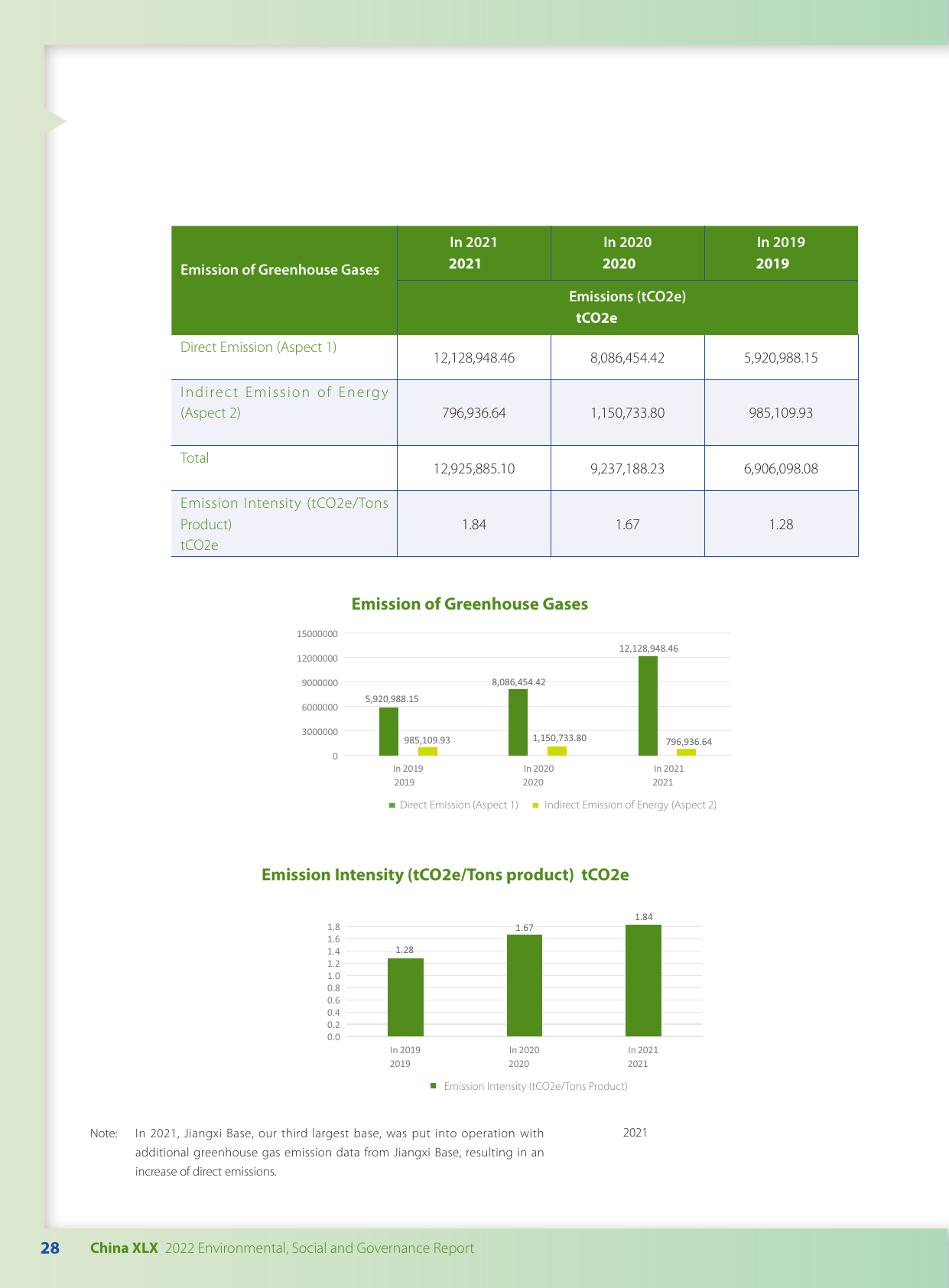Click 'Indirect Emission of Energy (Aspect 2)' table row label

(284, 402)
